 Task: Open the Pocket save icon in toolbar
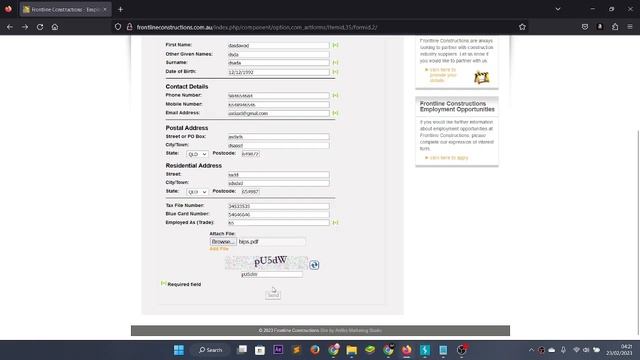coord(585,27)
